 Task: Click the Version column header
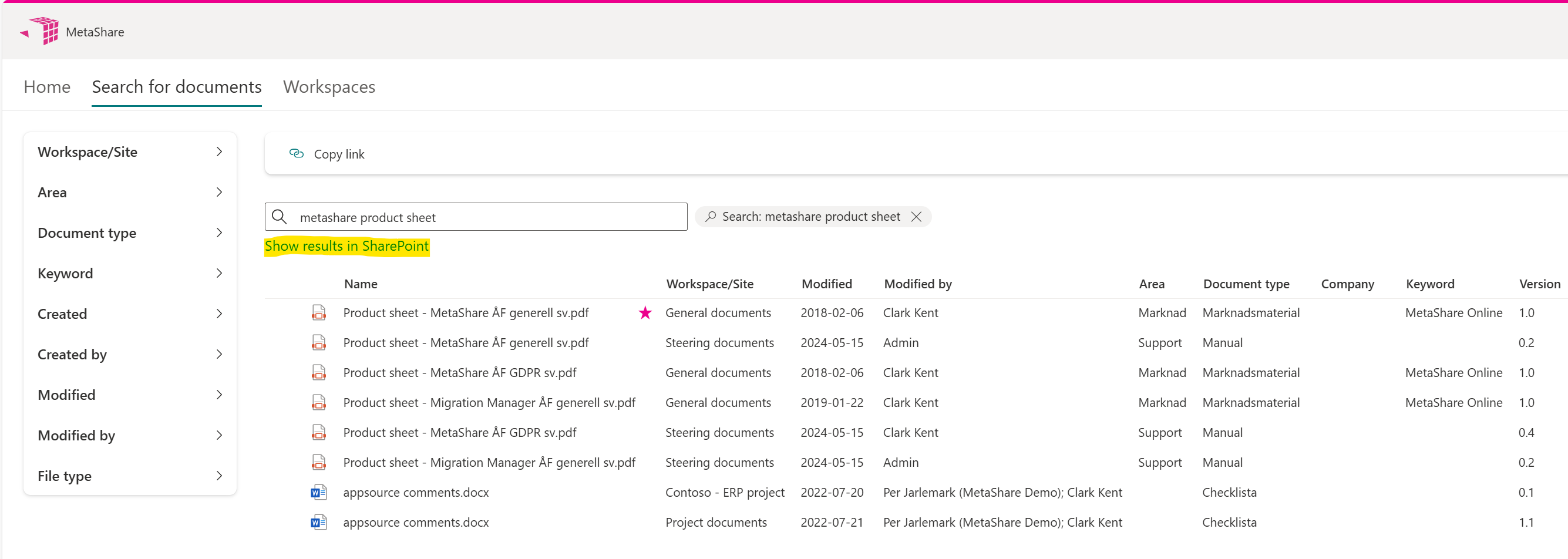(x=1539, y=284)
